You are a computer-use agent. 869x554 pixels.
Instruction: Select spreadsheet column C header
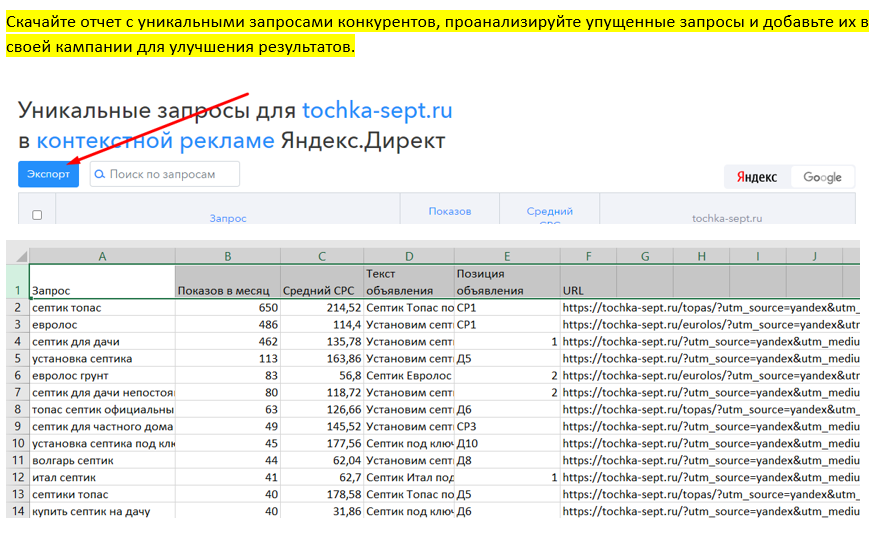[322, 256]
